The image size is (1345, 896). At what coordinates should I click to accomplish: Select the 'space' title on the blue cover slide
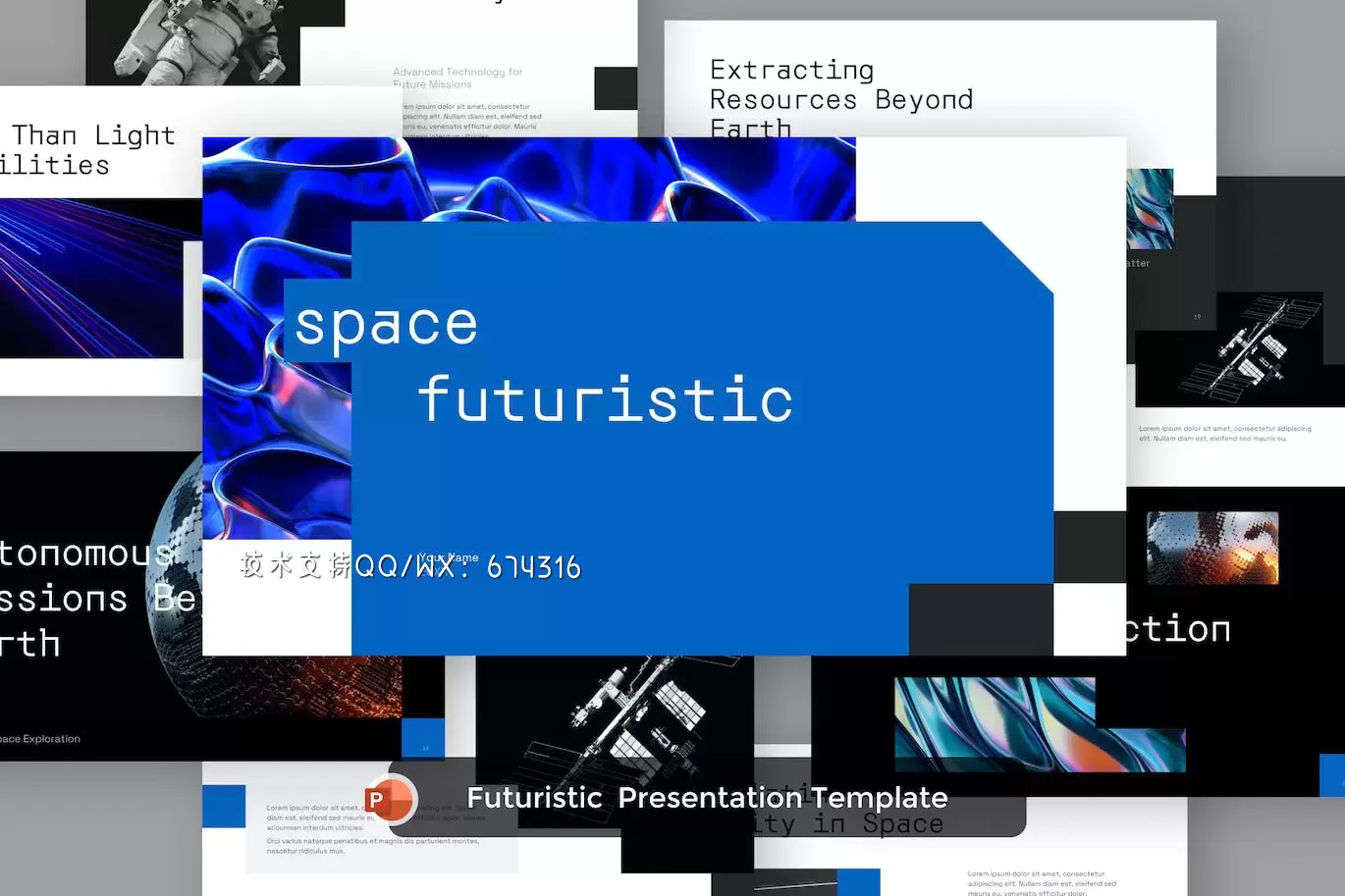(386, 324)
